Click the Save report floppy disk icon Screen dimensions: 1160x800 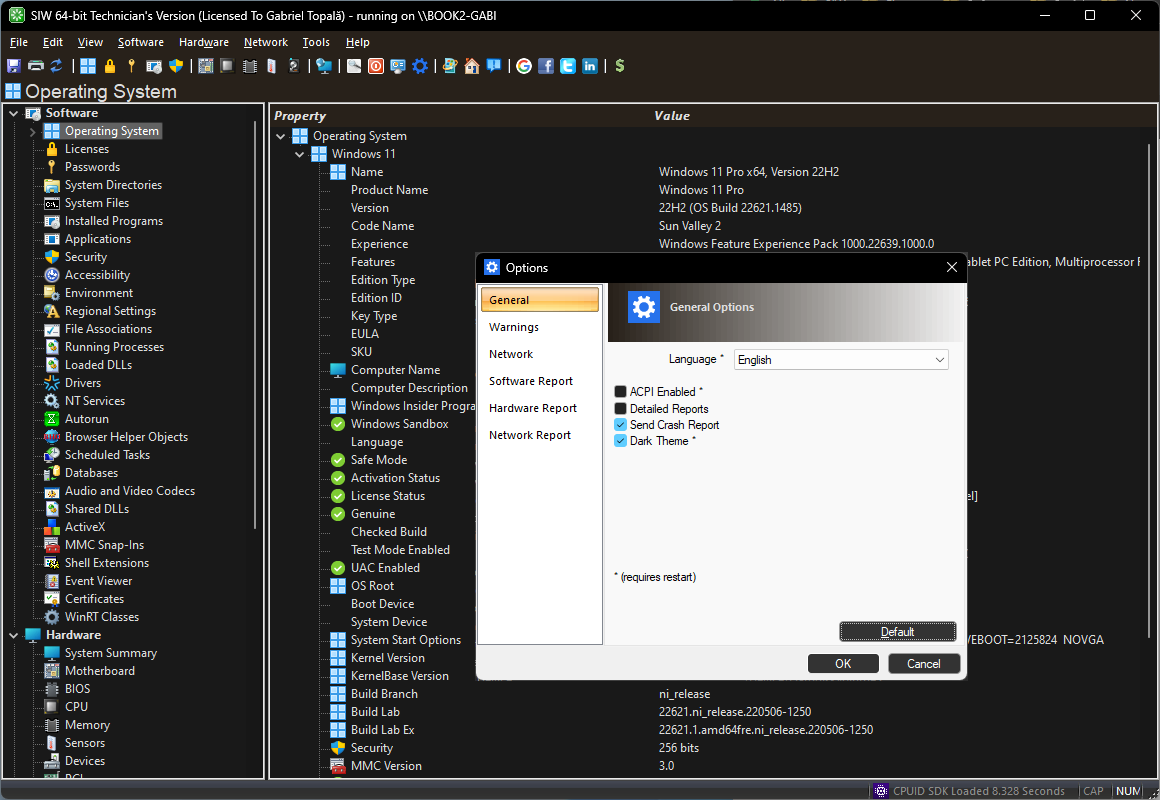click(13, 66)
